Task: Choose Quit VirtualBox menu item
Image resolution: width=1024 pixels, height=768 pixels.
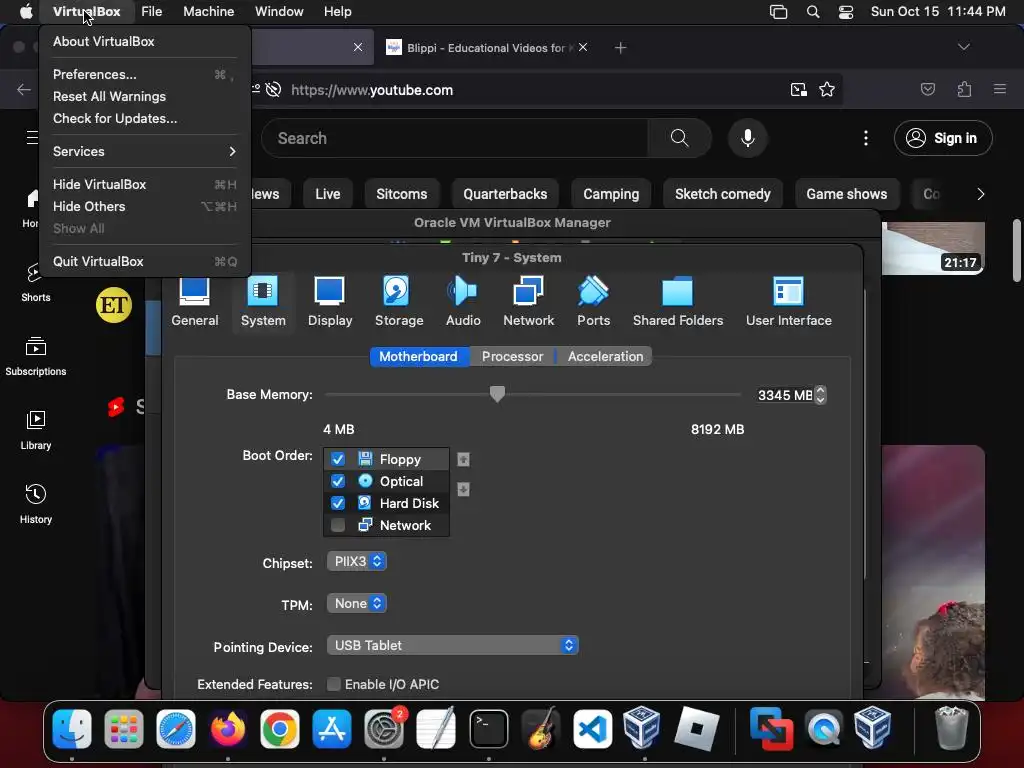Action: point(144,261)
